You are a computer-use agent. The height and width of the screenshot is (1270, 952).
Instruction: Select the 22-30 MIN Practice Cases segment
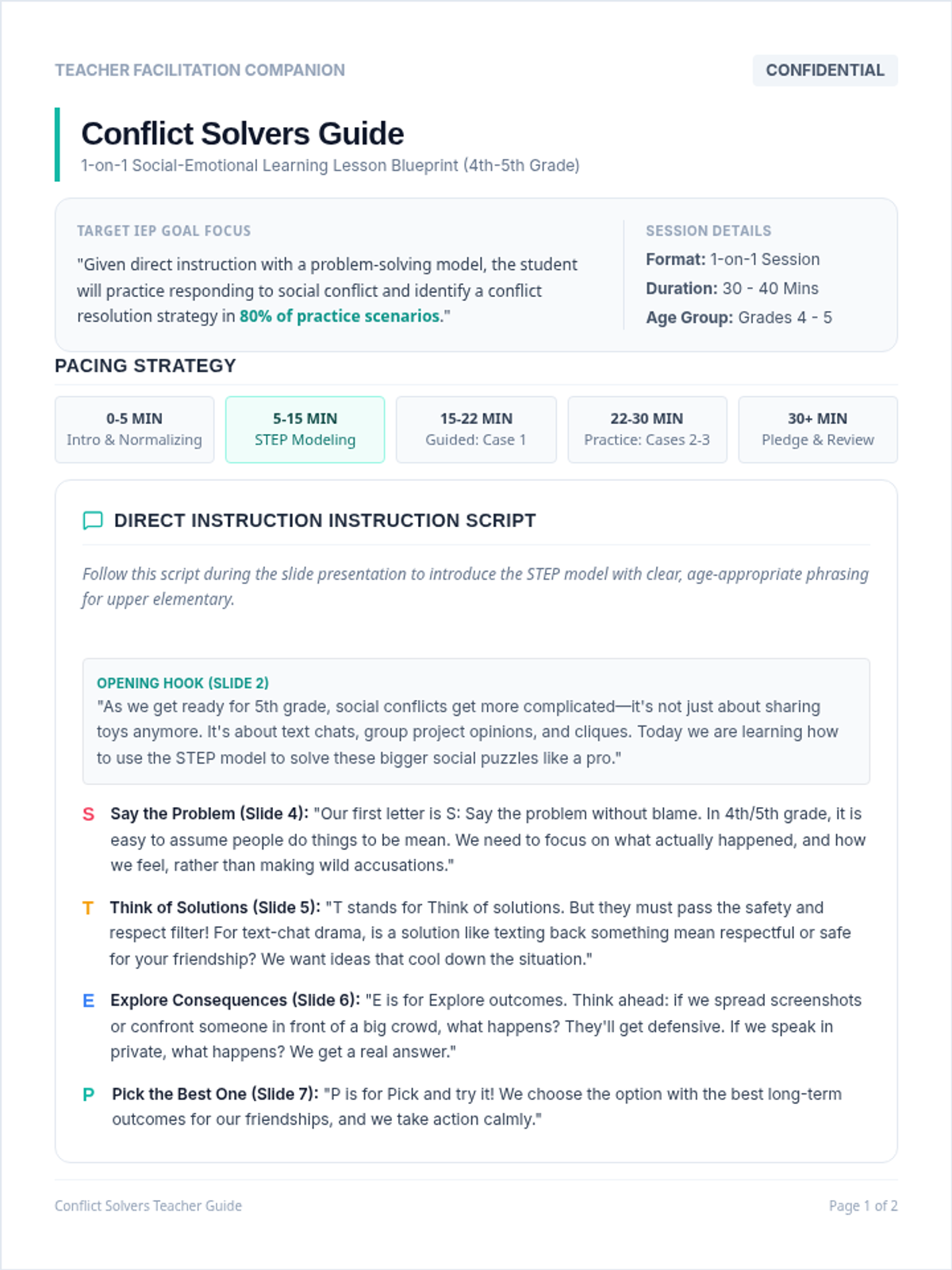[x=647, y=429]
